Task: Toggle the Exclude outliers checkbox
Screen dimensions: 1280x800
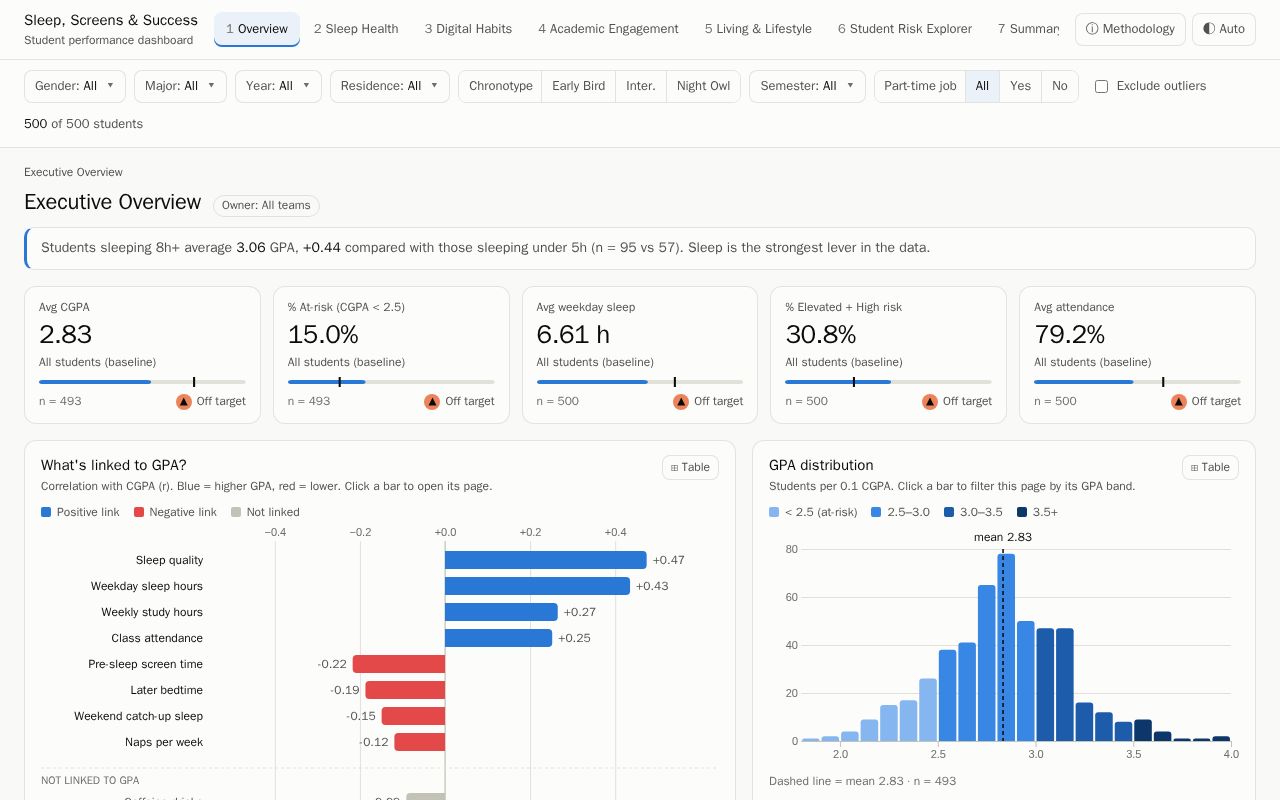Action: click(x=1101, y=86)
